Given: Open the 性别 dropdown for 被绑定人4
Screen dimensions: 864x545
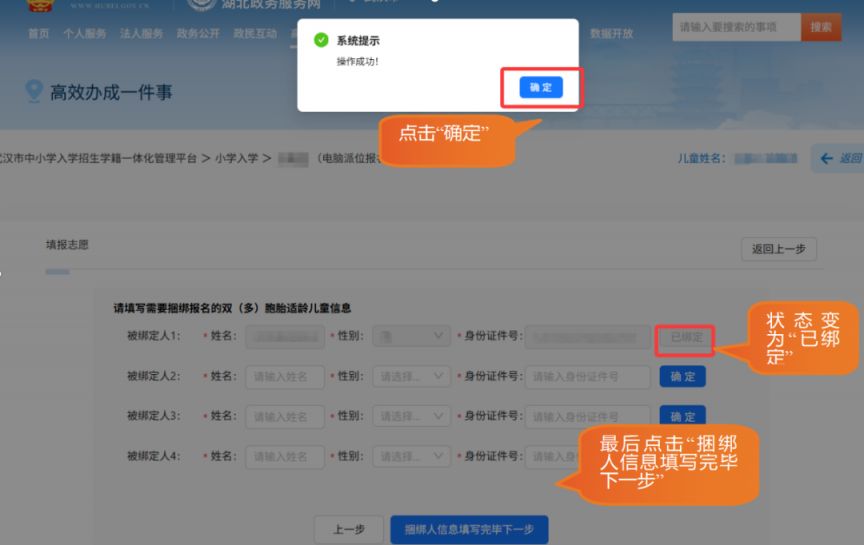Looking at the screenshot, I should (x=412, y=457).
